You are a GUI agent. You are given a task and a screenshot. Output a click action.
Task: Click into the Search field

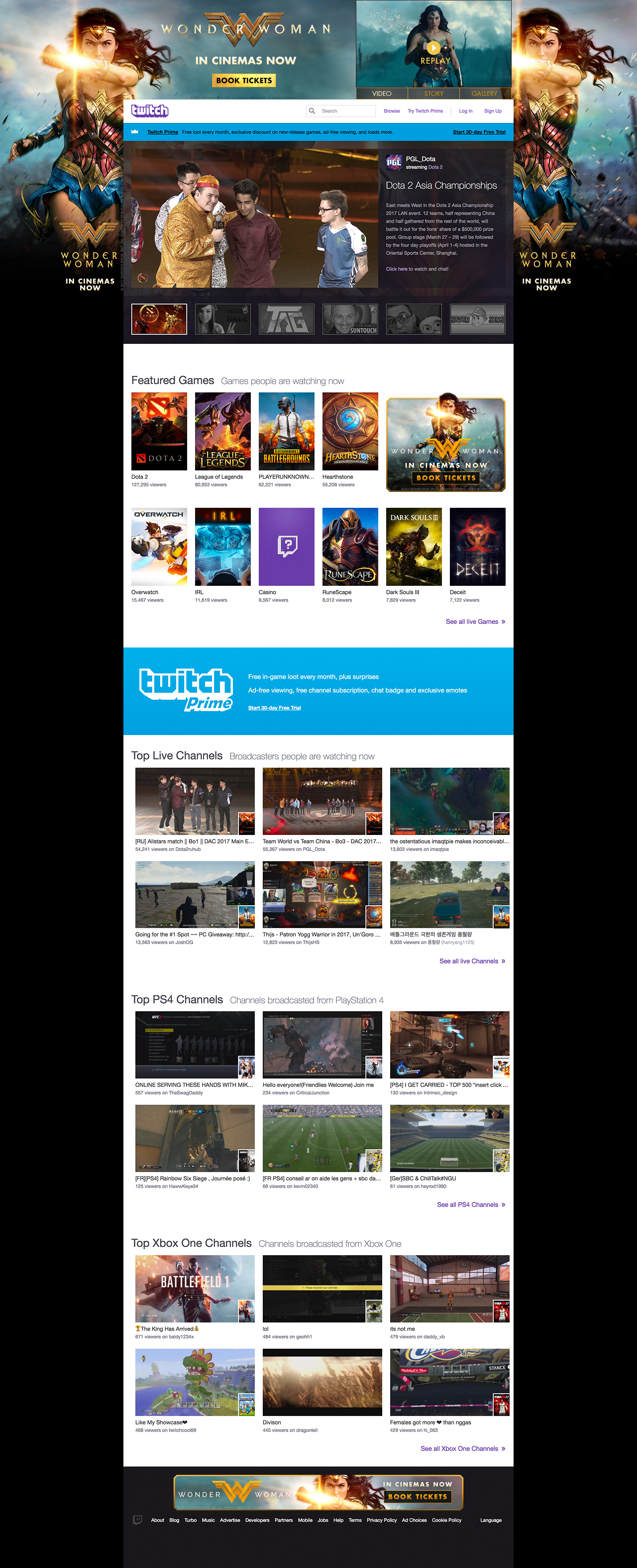click(x=341, y=111)
